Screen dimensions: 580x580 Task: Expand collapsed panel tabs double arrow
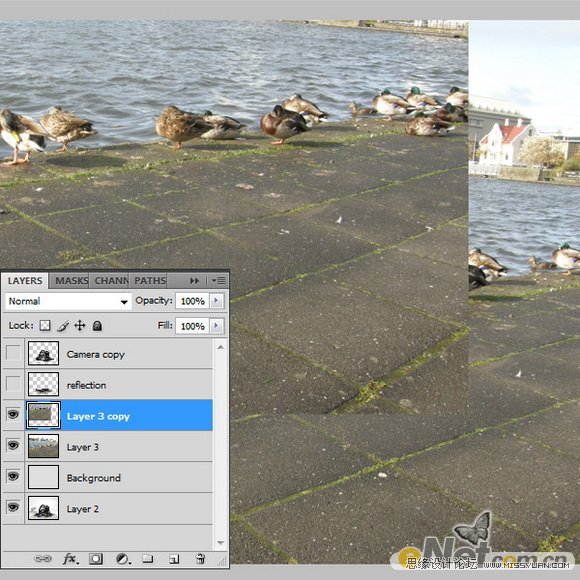[195, 281]
